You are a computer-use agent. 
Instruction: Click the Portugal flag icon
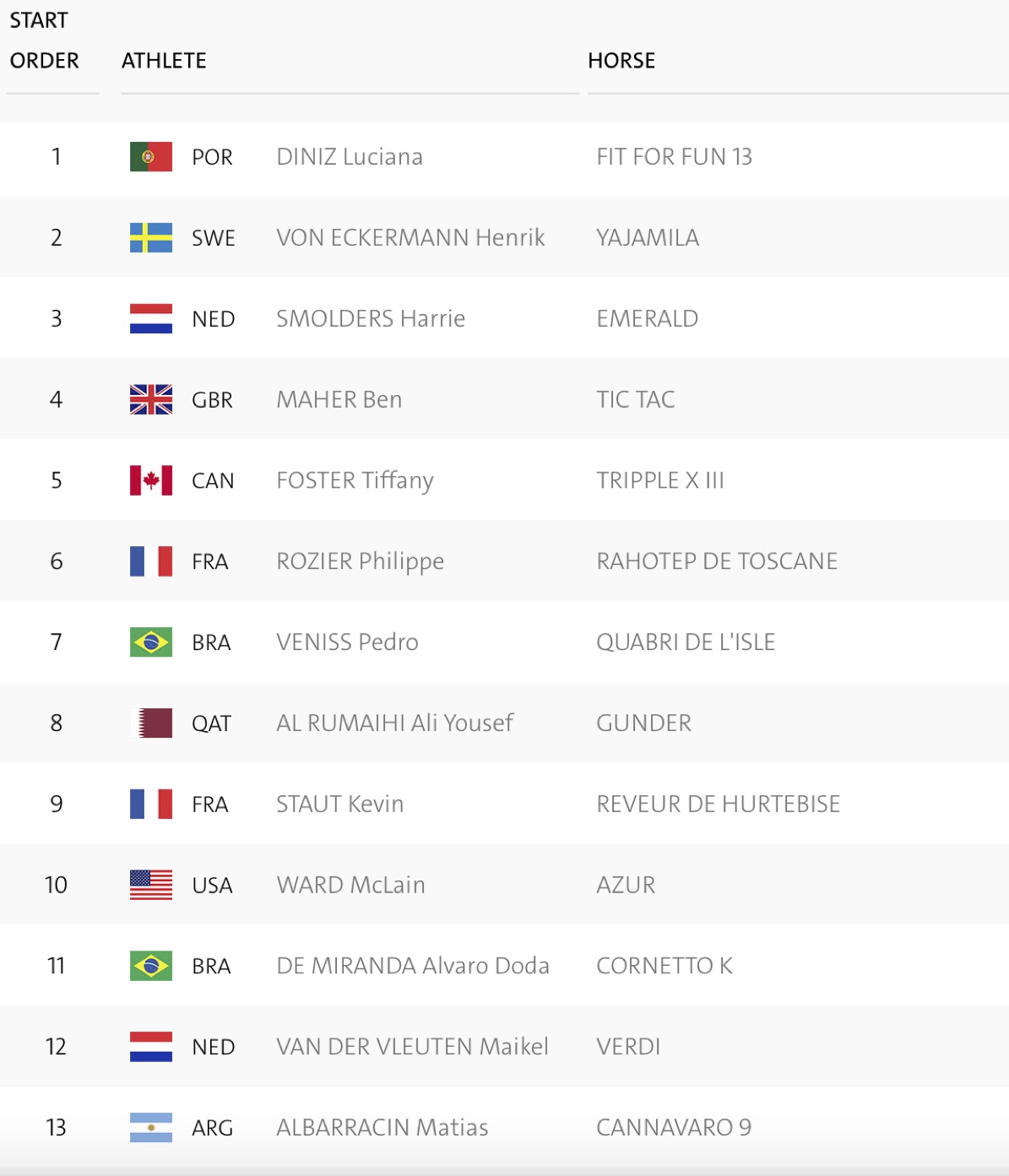[151, 157]
